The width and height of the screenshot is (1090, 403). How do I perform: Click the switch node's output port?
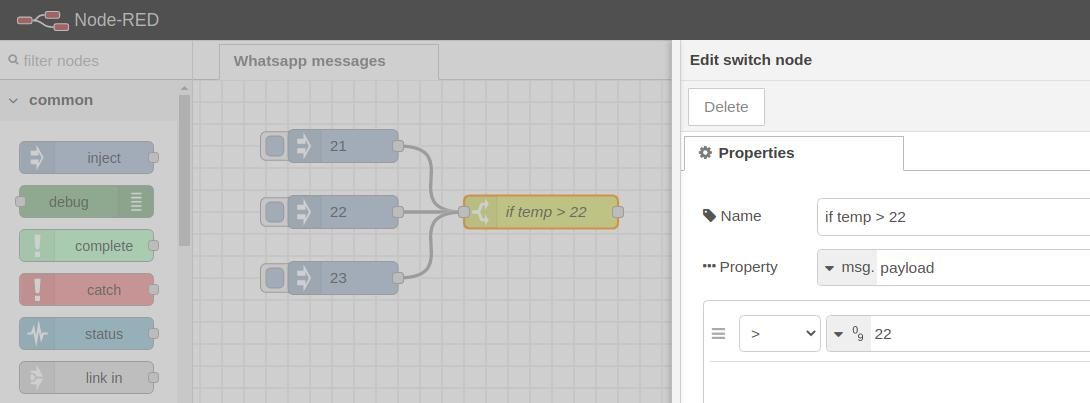(618, 212)
